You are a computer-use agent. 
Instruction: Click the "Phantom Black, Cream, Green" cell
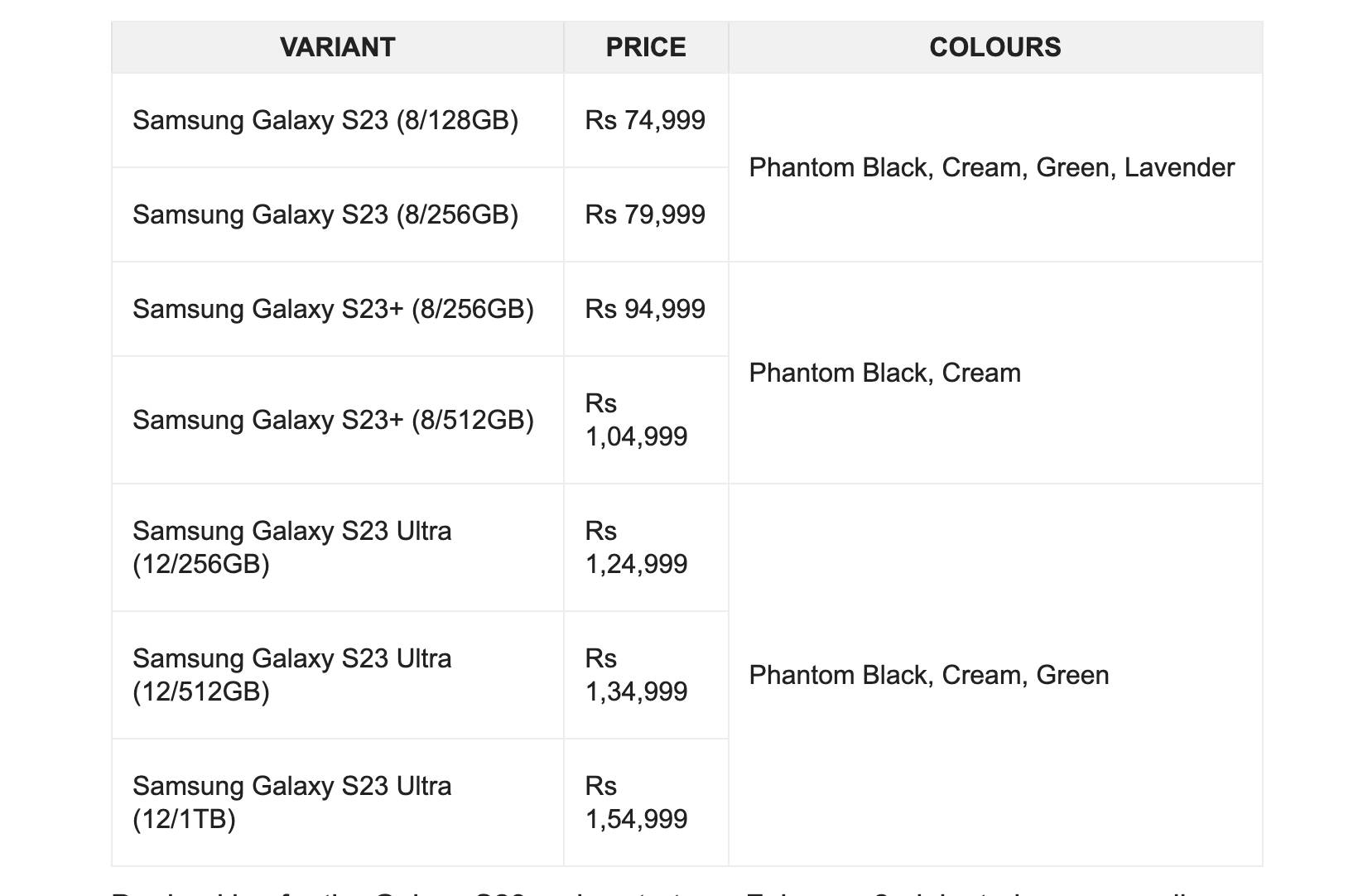[x=928, y=675]
